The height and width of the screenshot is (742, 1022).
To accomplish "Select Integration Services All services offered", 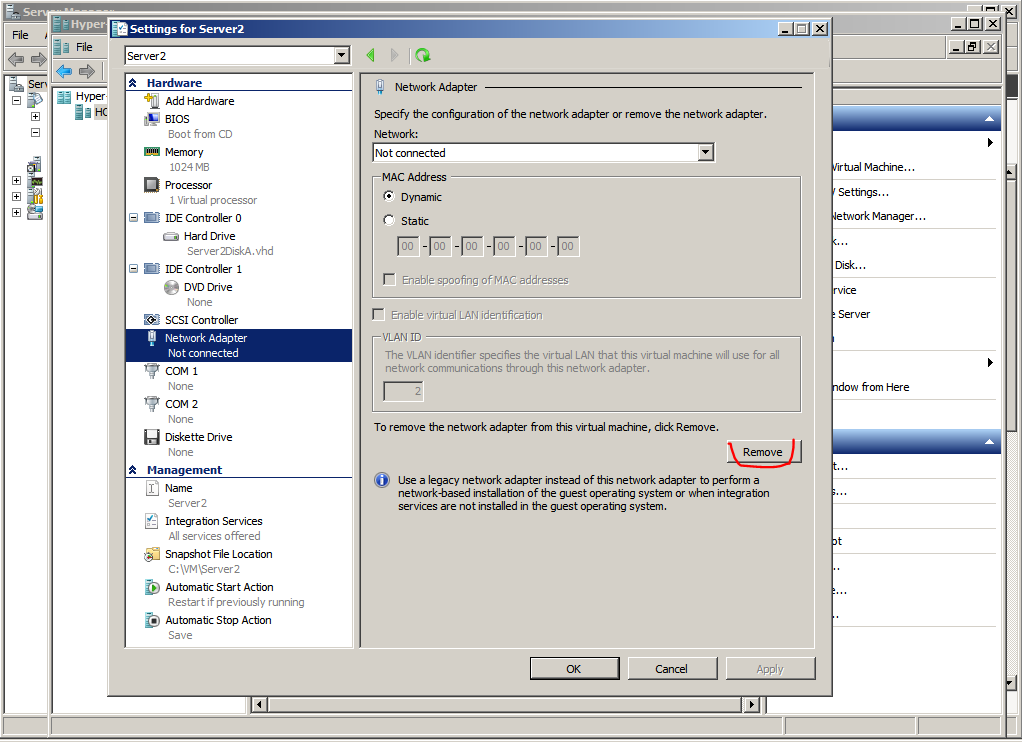I will pos(239,528).
